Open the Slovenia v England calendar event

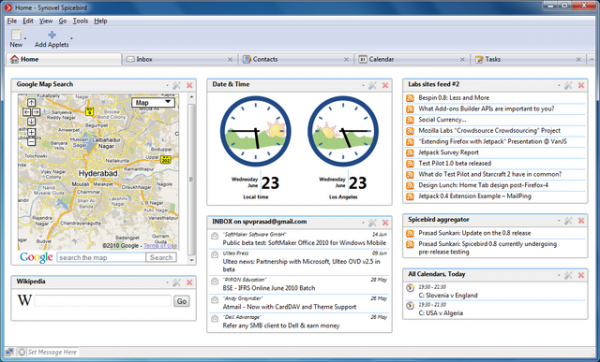(448, 295)
